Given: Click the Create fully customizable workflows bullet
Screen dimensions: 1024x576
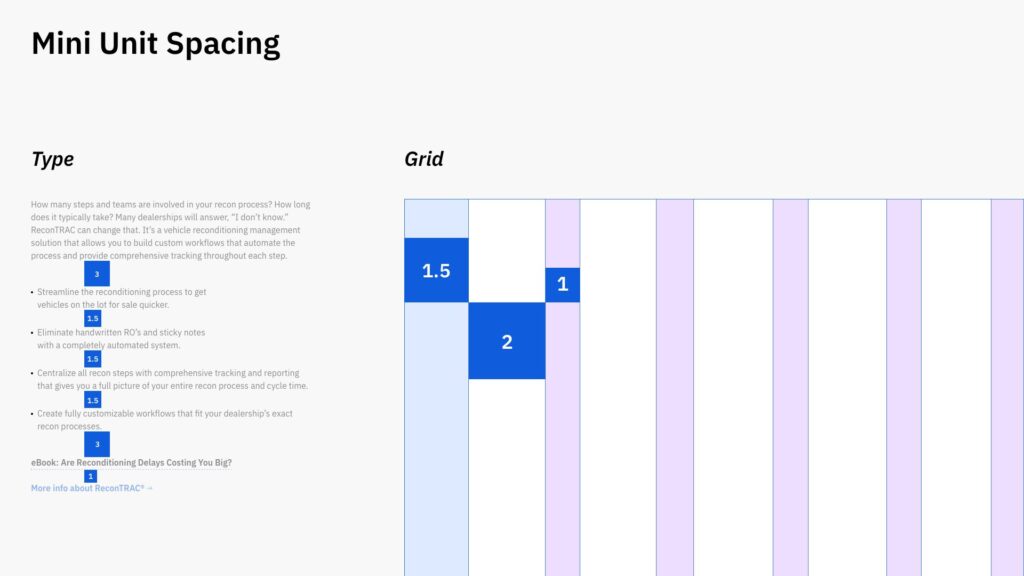Looking at the screenshot, I should coord(164,419).
